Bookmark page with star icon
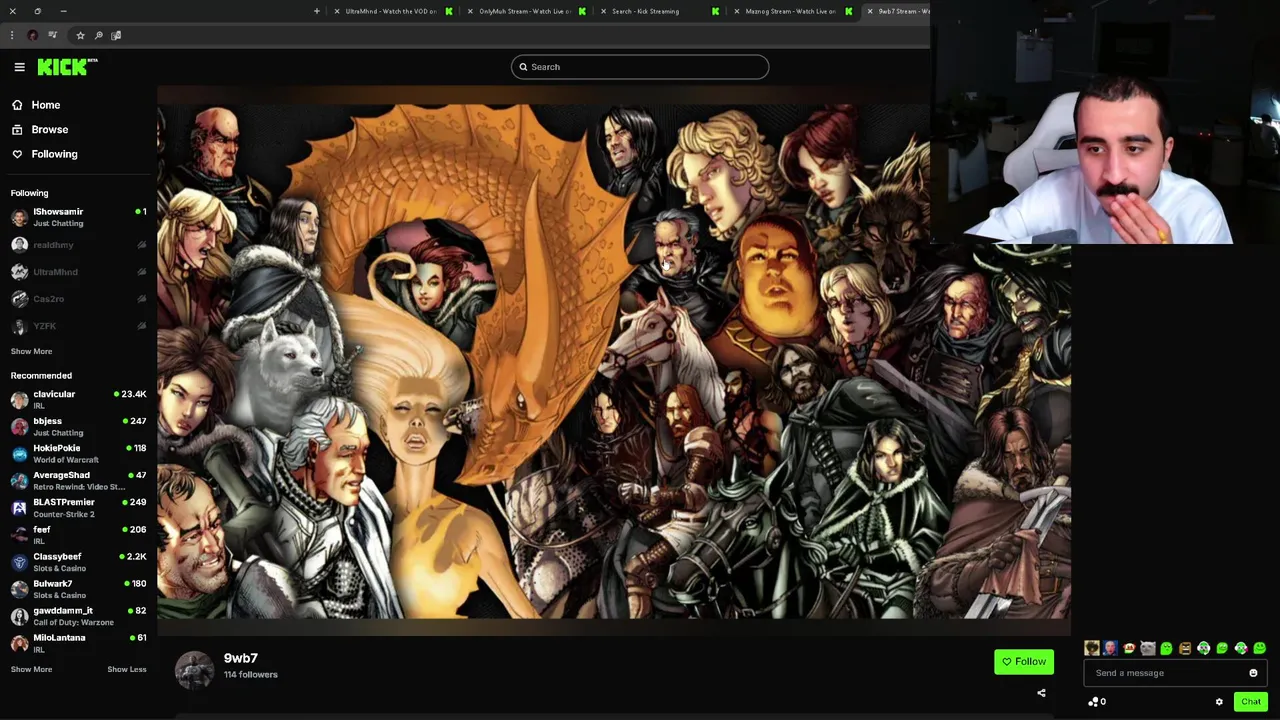Viewport: 1280px width, 720px height. 80,35
